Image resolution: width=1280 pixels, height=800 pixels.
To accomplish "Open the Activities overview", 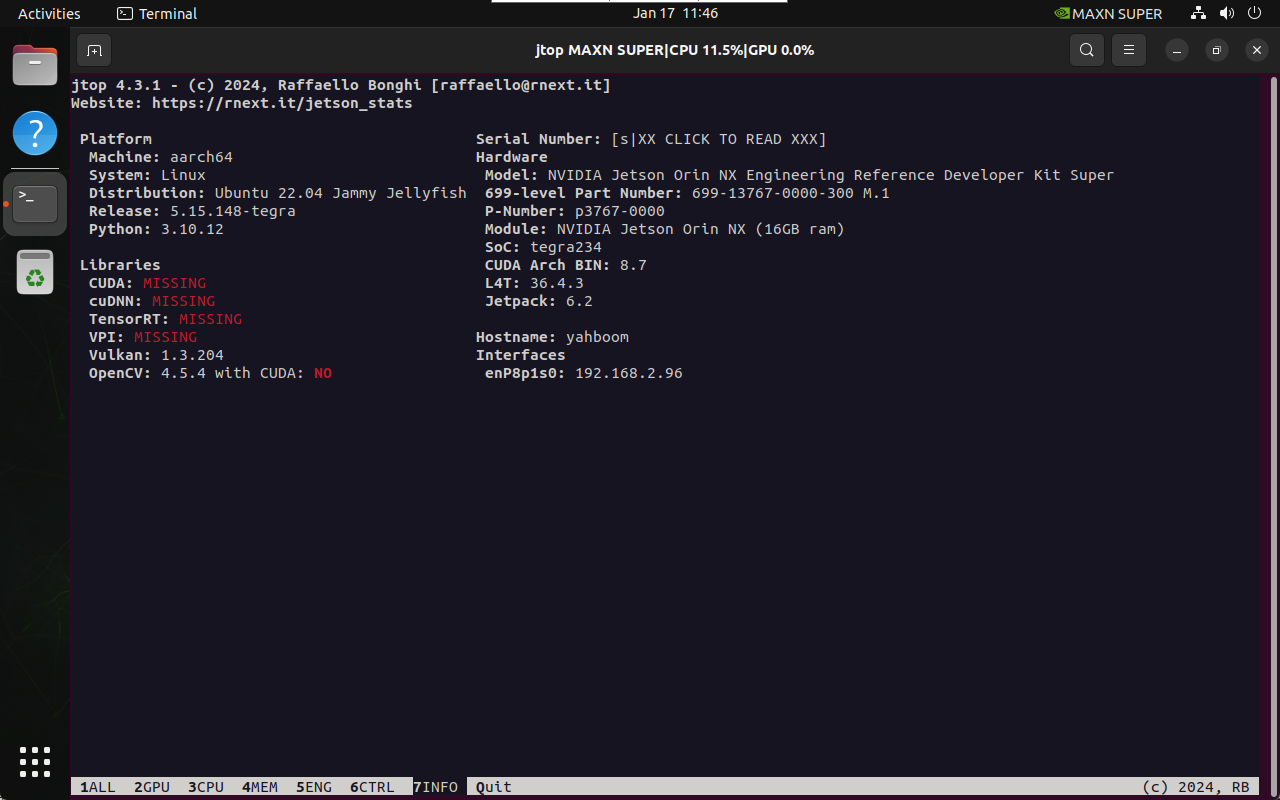I will [x=49, y=14].
